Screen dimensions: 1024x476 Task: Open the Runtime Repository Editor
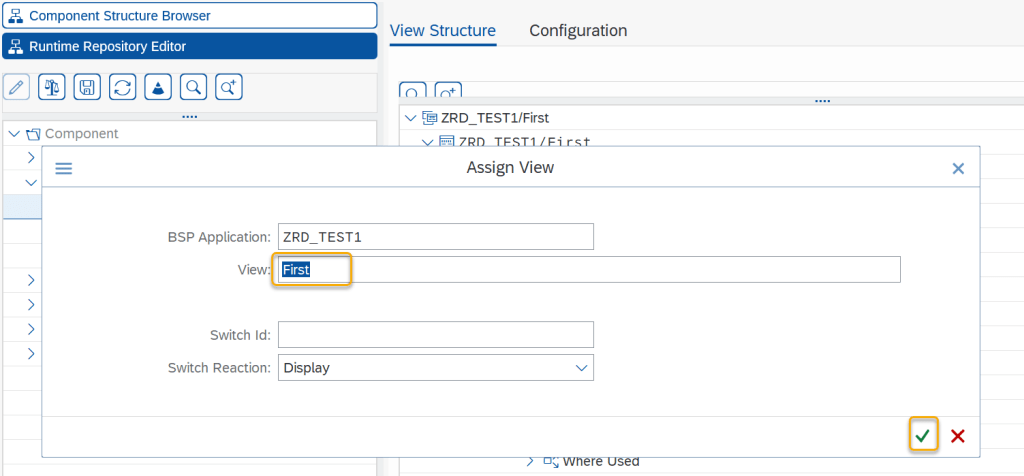point(189,46)
